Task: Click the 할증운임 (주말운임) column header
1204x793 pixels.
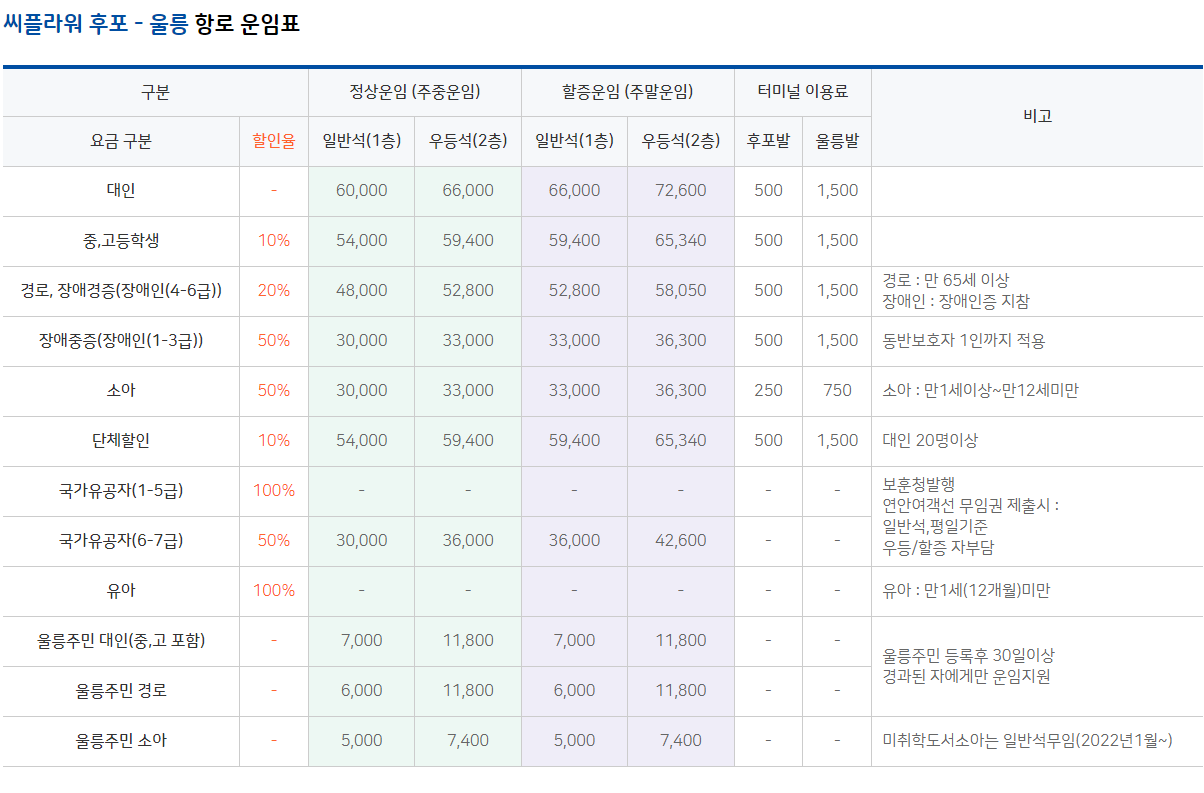Action: (628, 92)
